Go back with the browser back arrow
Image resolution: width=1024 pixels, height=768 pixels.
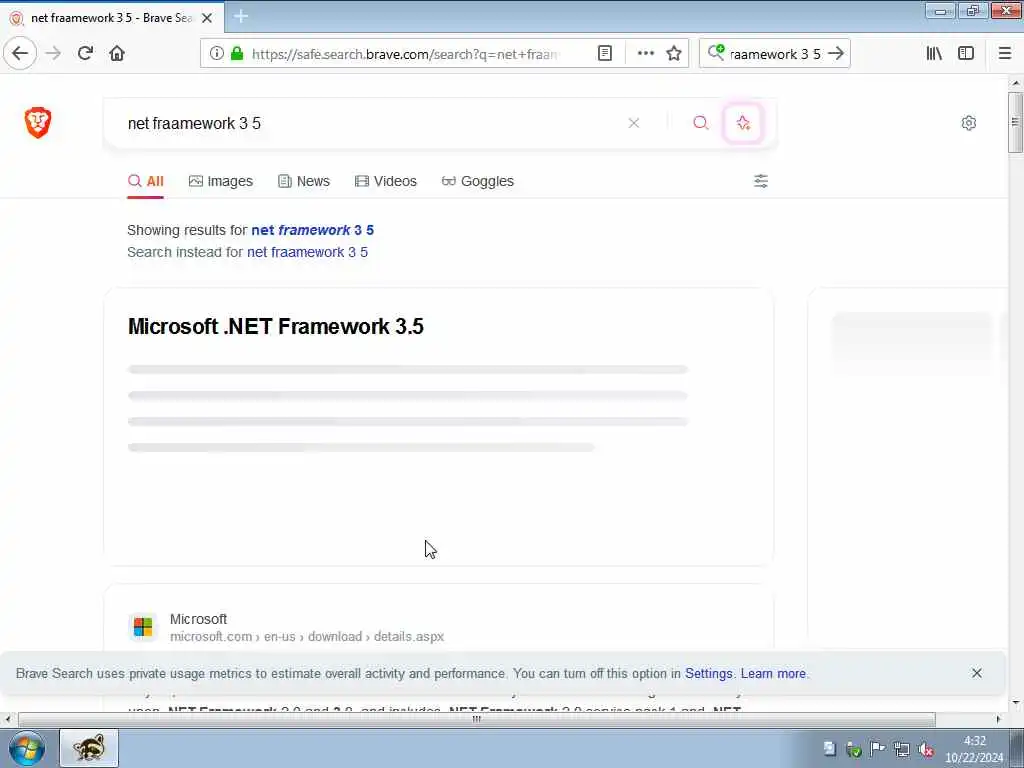pyautogui.click(x=20, y=54)
